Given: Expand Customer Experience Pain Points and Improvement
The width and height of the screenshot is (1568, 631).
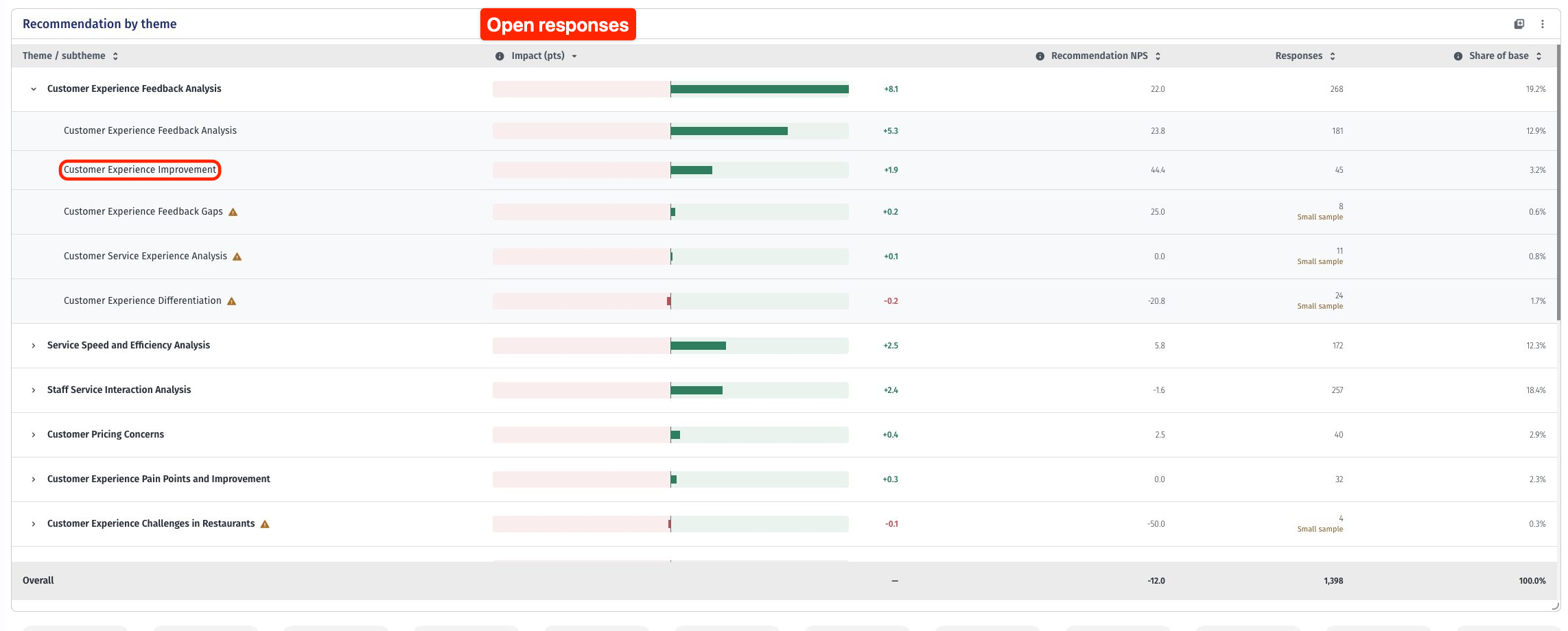Looking at the screenshot, I should tap(34, 479).
